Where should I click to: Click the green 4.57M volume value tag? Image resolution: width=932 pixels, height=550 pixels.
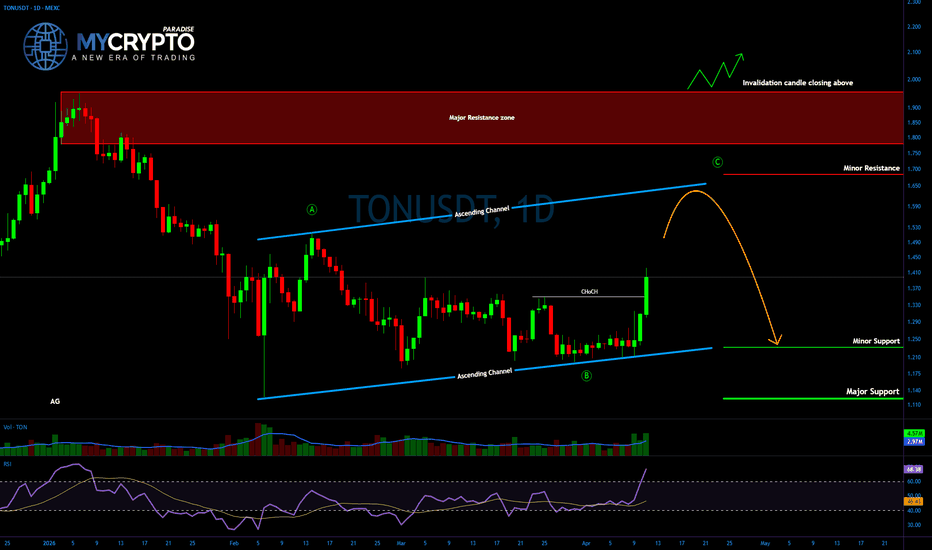coord(912,431)
